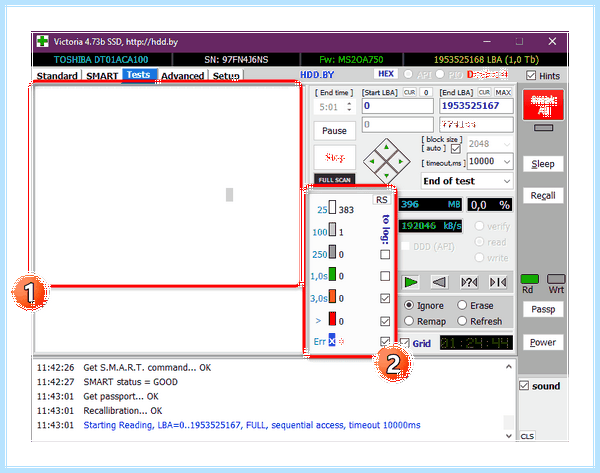Click the jump-to-end |>|<| button

point(498,282)
